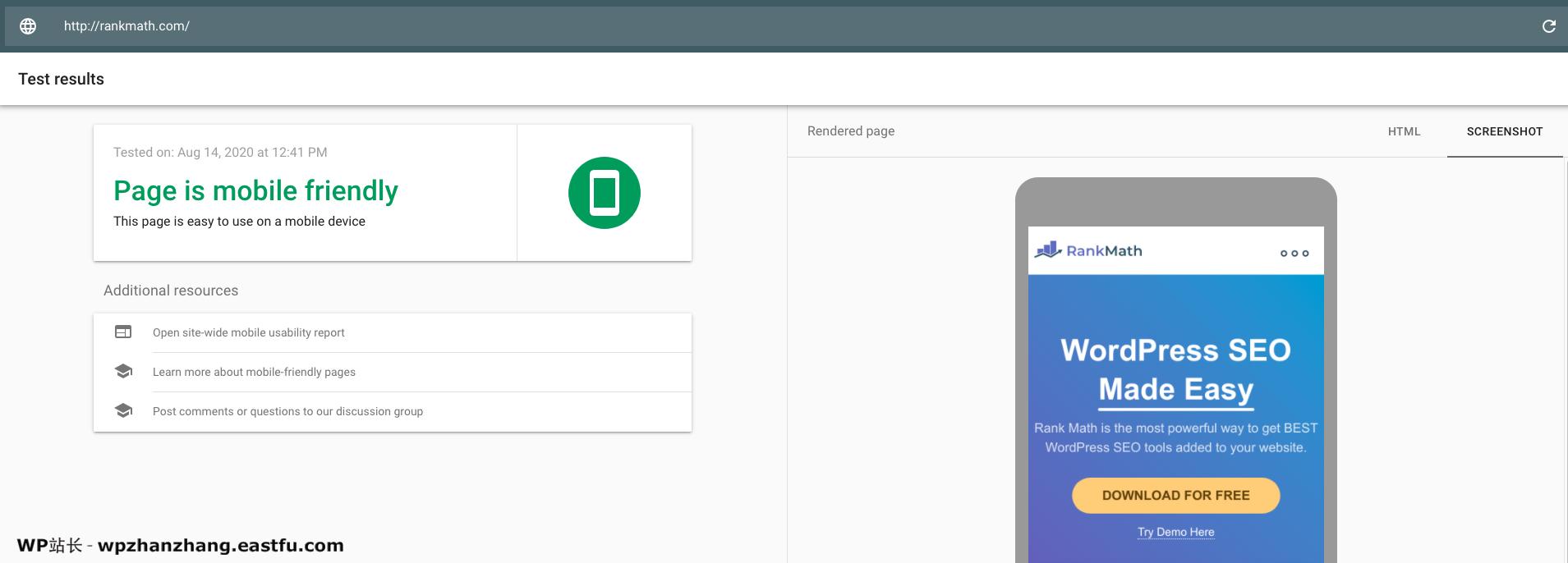The image size is (1568, 563).
Task: Click the Additional resources label
Action: 171,291
